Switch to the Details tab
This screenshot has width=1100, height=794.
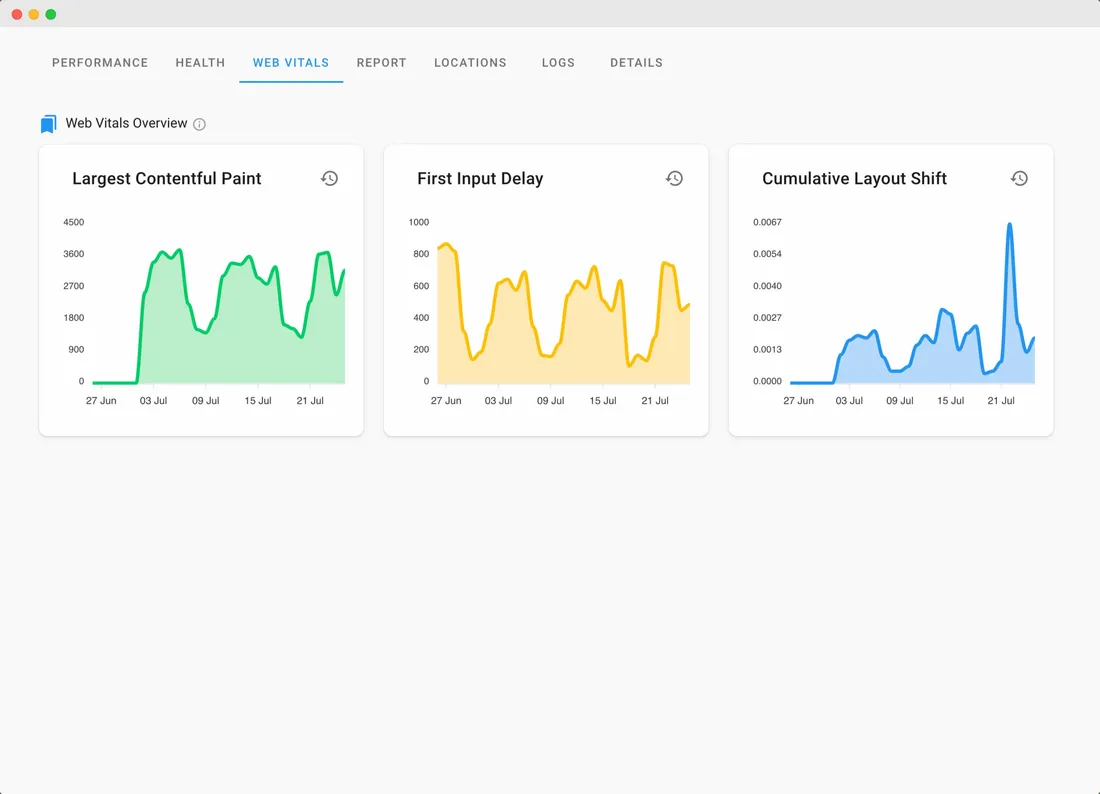pos(636,62)
